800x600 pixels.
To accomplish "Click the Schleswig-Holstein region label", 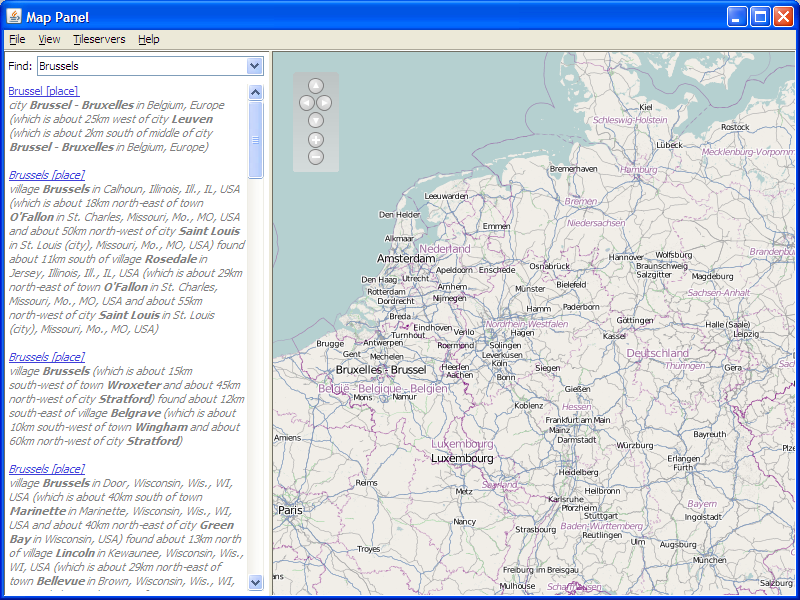I will click(630, 120).
